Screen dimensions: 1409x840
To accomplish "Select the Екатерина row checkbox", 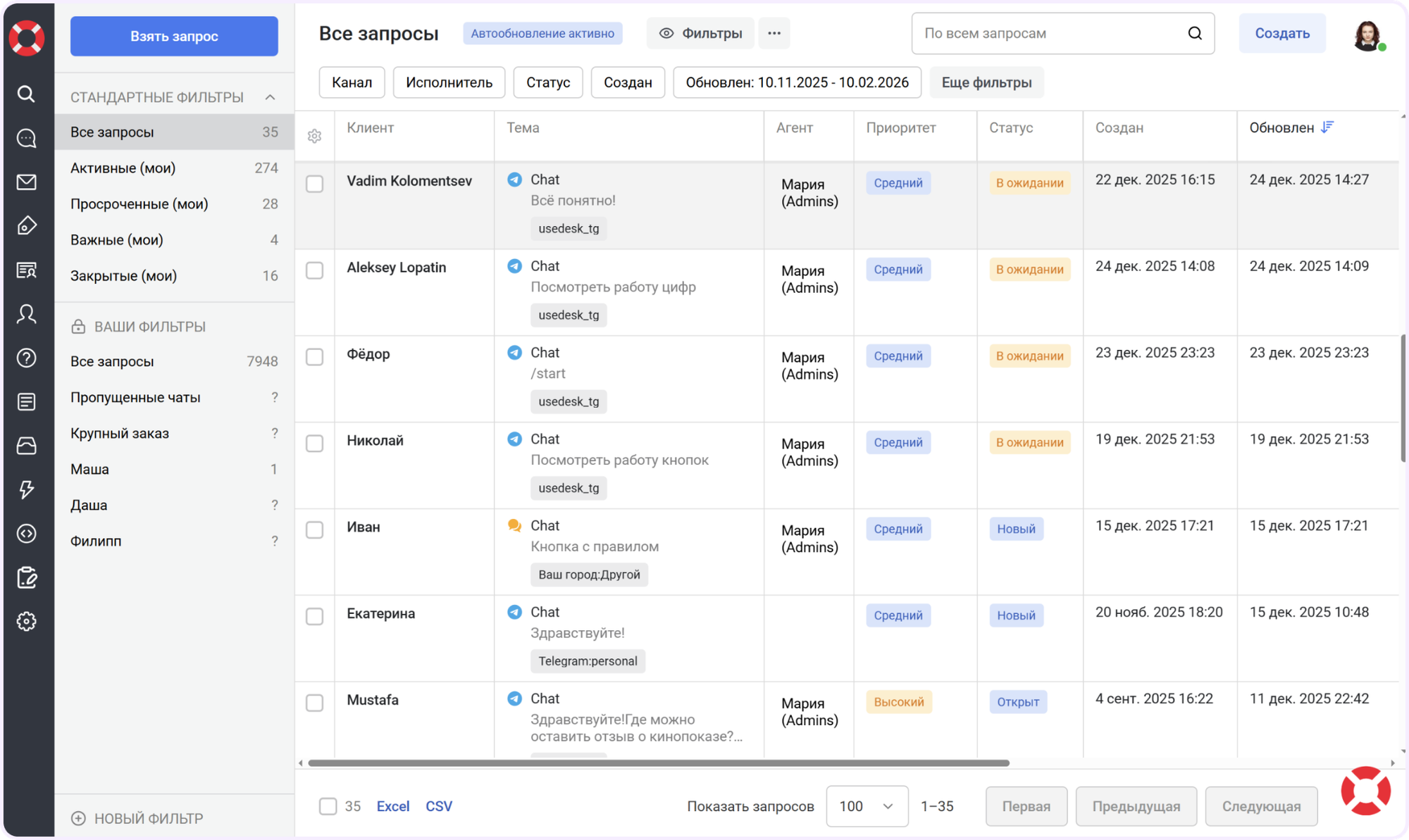I will [x=315, y=617].
